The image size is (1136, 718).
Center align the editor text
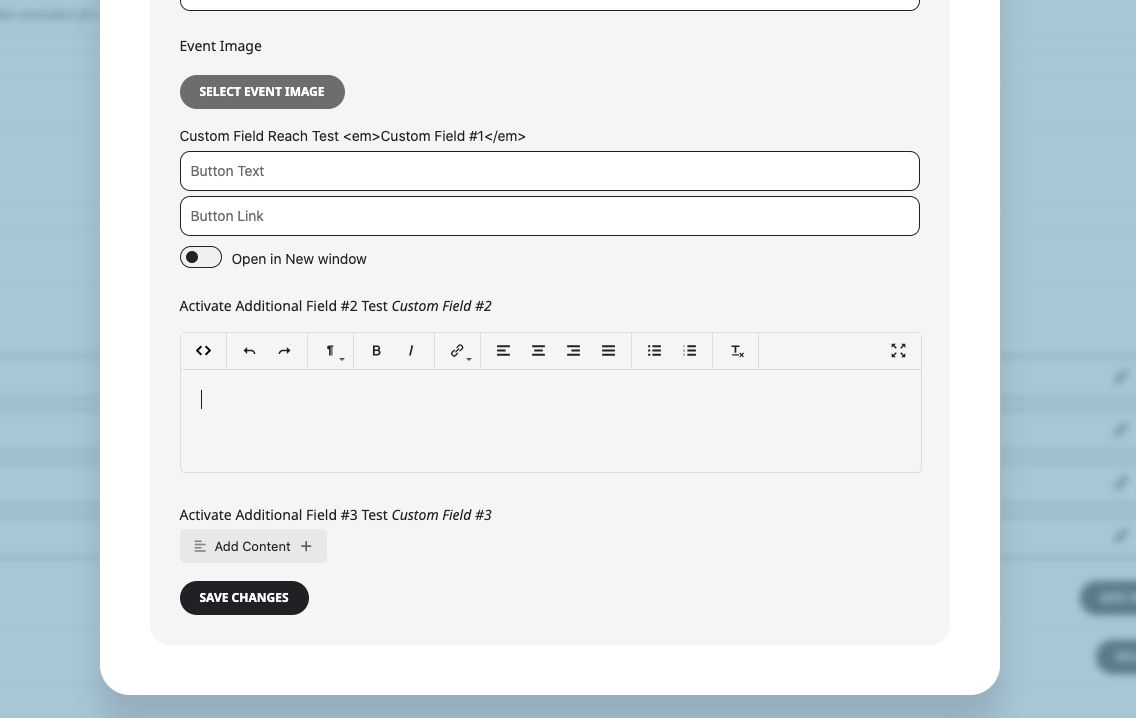point(538,350)
